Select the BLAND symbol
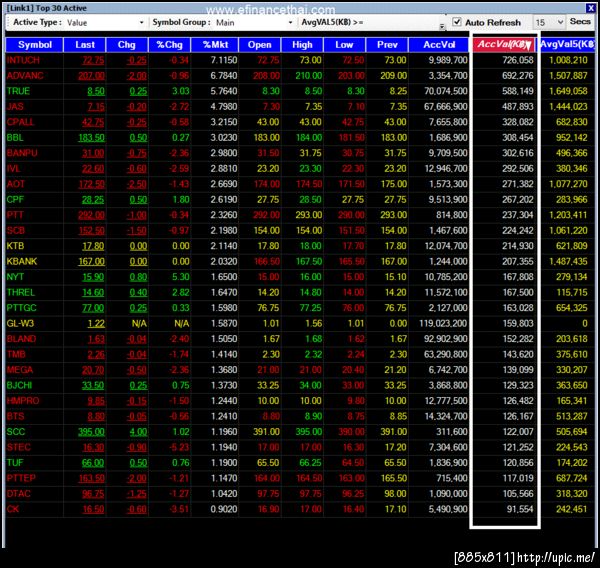The image size is (600, 568). [x=21, y=339]
